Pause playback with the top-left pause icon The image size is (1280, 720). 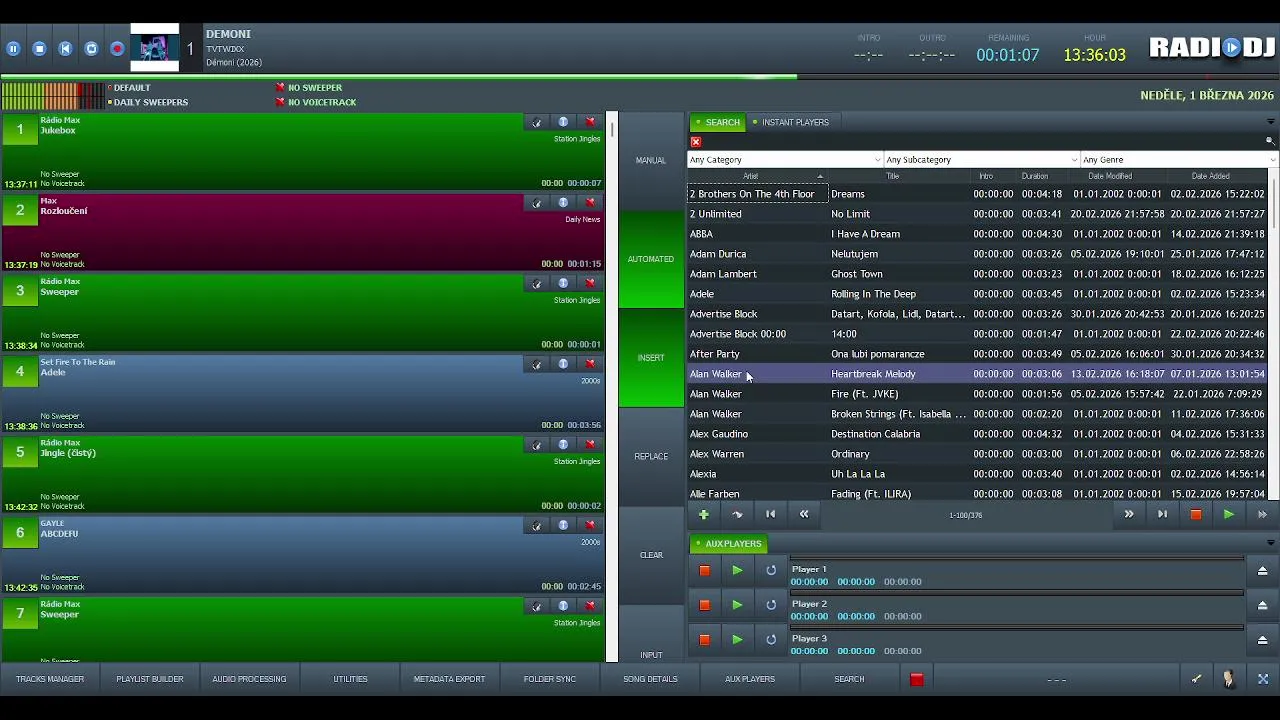click(13, 48)
